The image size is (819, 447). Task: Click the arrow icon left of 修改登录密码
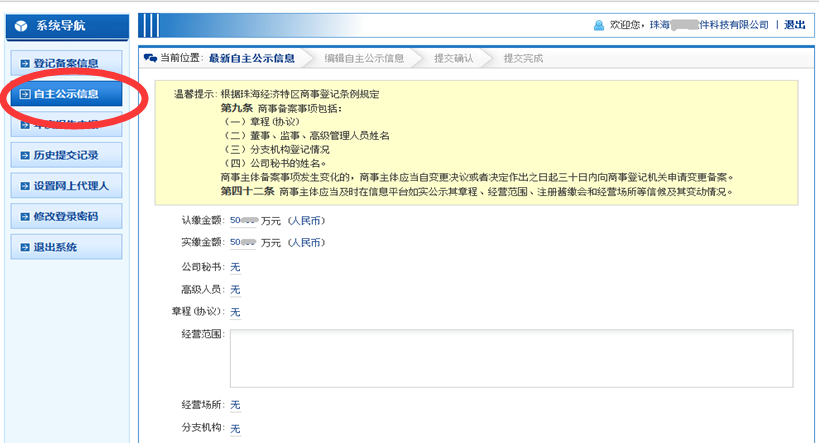coord(25,217)
